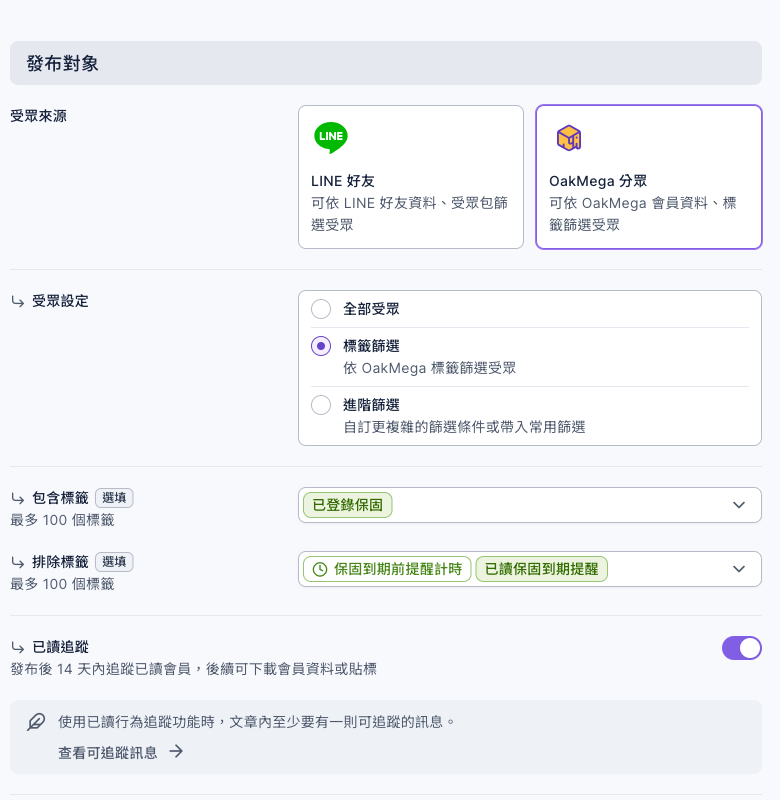Click the 已登錄保固 tag chip
Viewport: 780px width, 800px height.
coord(347,505)
